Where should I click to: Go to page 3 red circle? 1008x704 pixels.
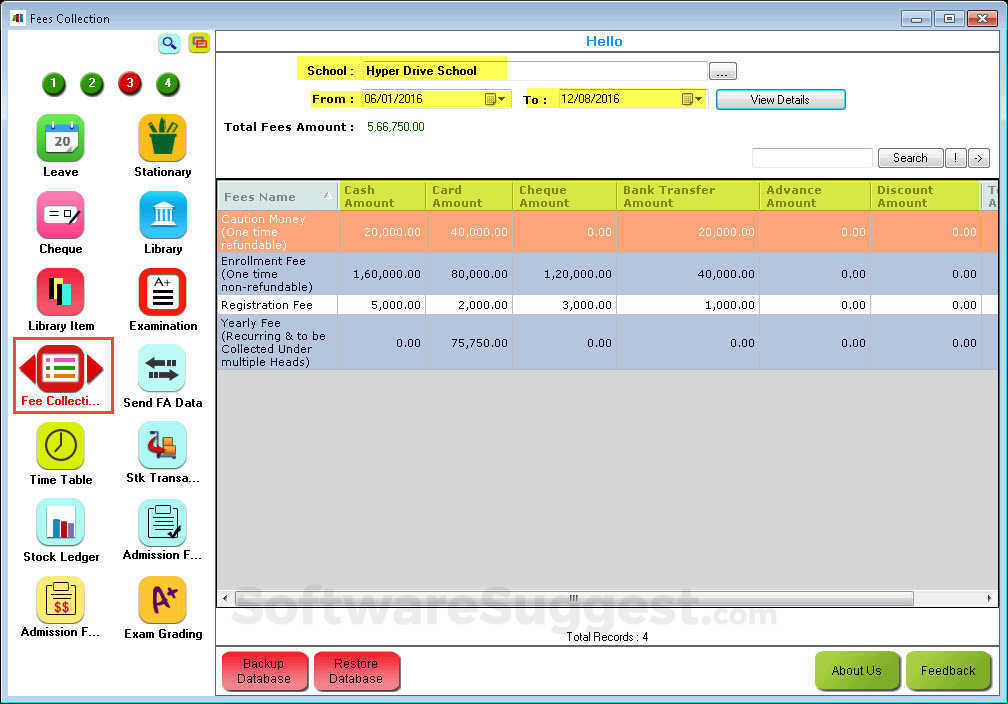point(130,84)
